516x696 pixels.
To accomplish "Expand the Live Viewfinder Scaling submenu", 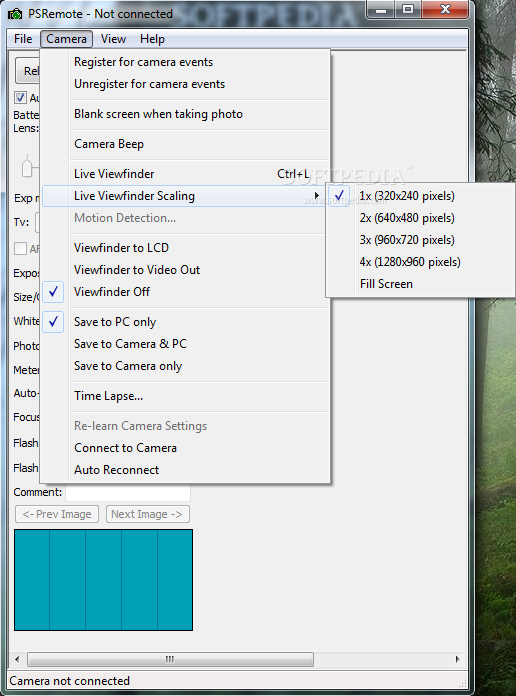I will tap(186, 196).
